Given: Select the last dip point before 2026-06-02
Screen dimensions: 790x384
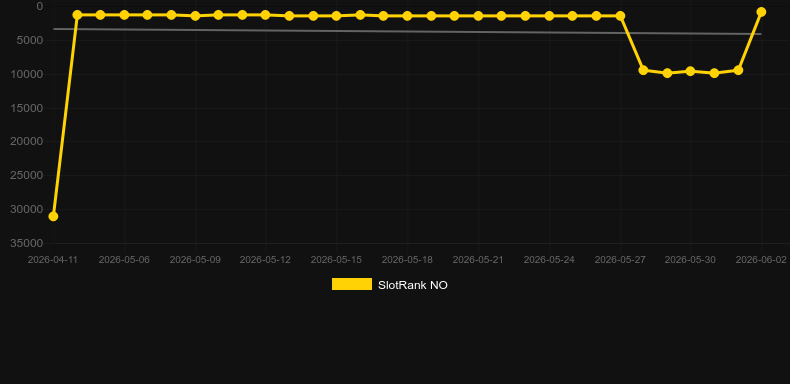Looking at the screenshot, I should tap(738, 70).
